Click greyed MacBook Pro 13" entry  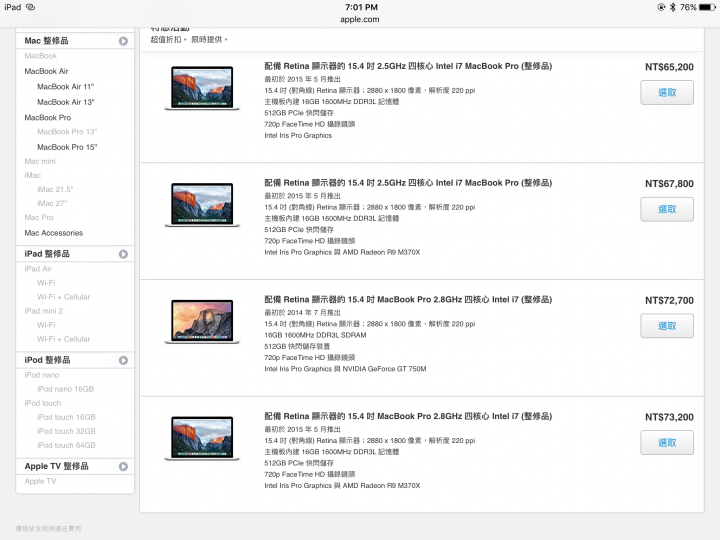pos(67,132)
